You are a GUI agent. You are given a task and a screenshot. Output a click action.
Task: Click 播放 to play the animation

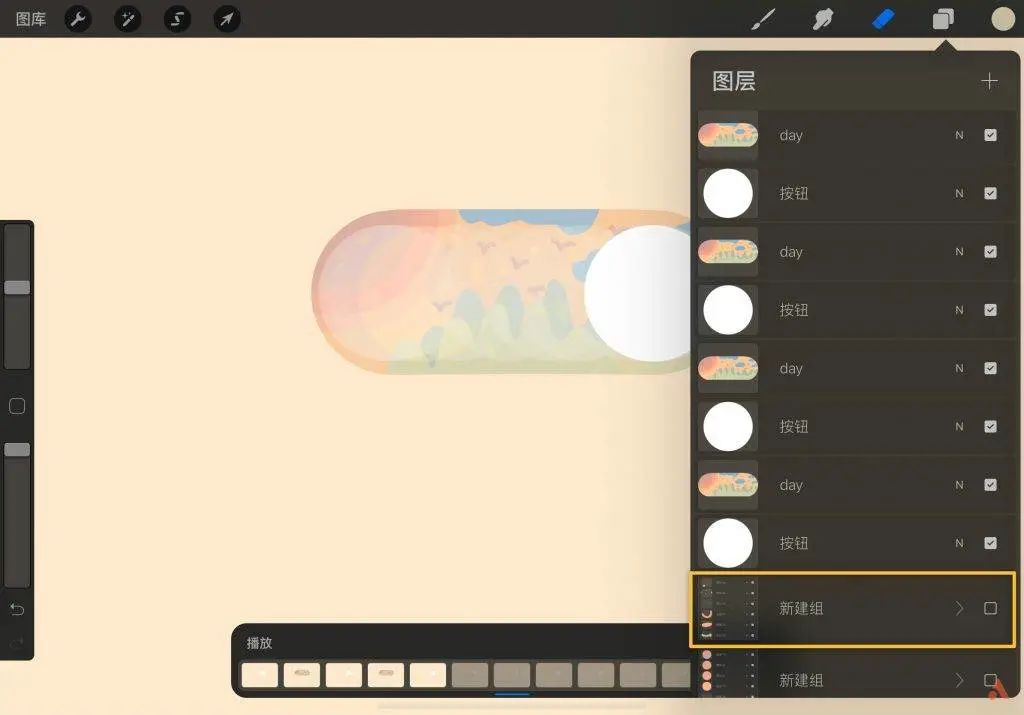point(259,643)
